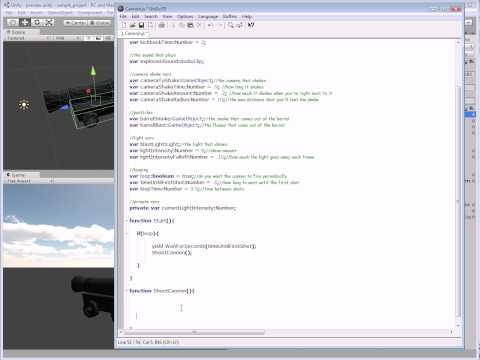
Task: Click the green Y-axis arrow gizmo
Action: [x=93, y=71]
